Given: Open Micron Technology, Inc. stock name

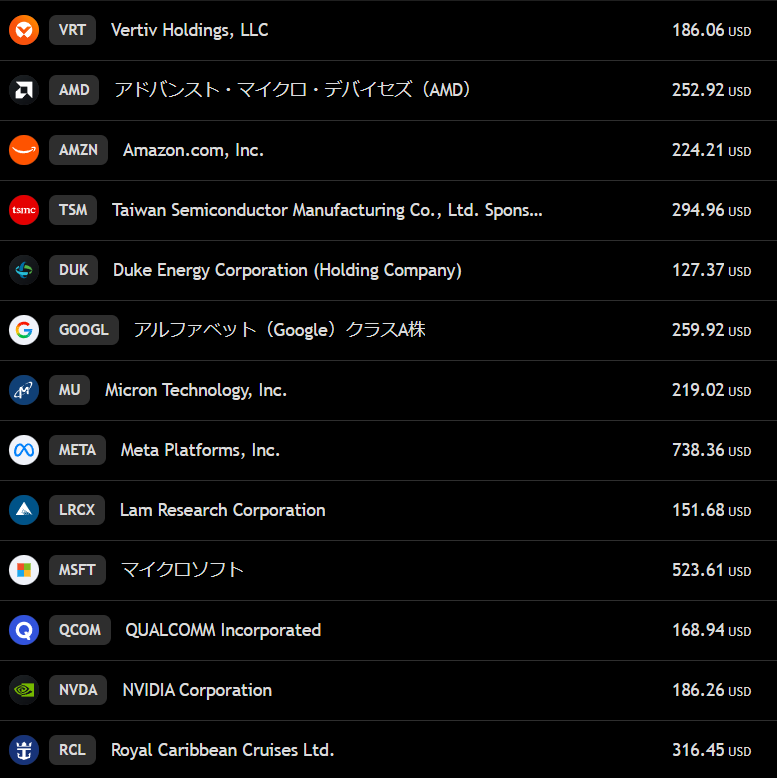Looking at the screenshot, I should (196, 390).
